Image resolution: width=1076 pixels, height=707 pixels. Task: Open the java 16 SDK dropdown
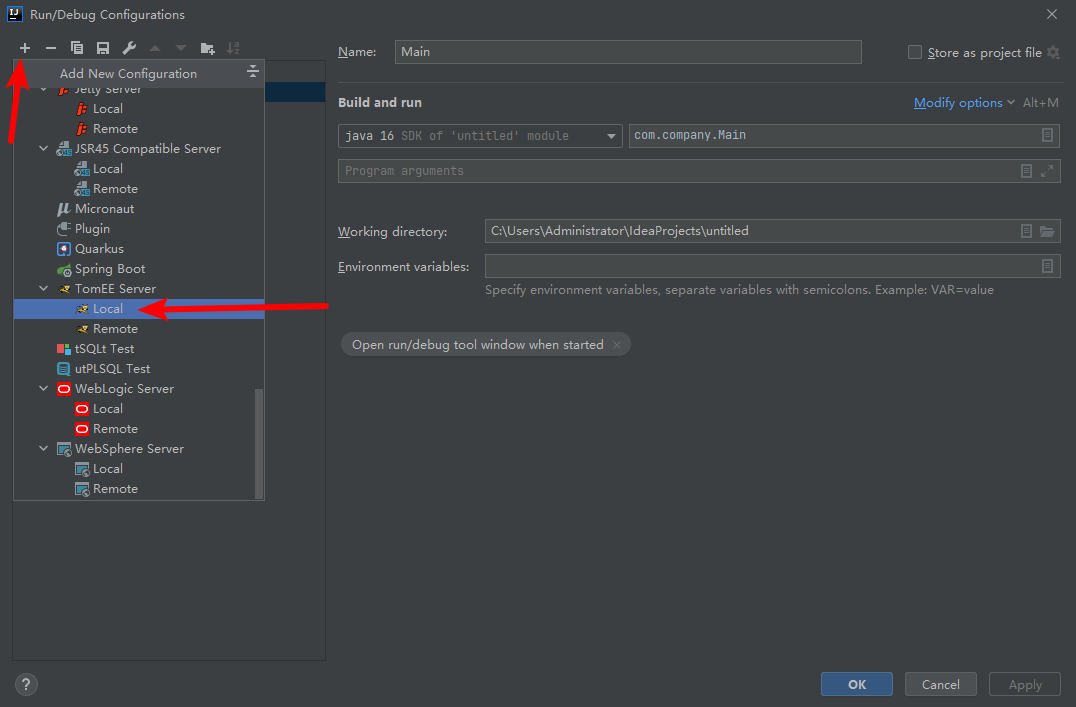click(x=480, y=136)
